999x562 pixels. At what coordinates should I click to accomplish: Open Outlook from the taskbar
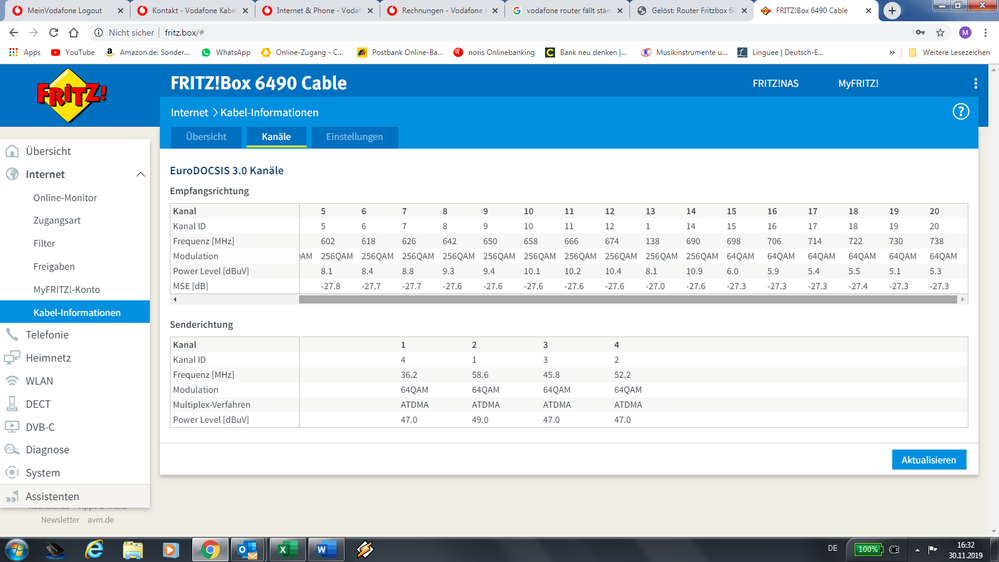tap(247, 549)
